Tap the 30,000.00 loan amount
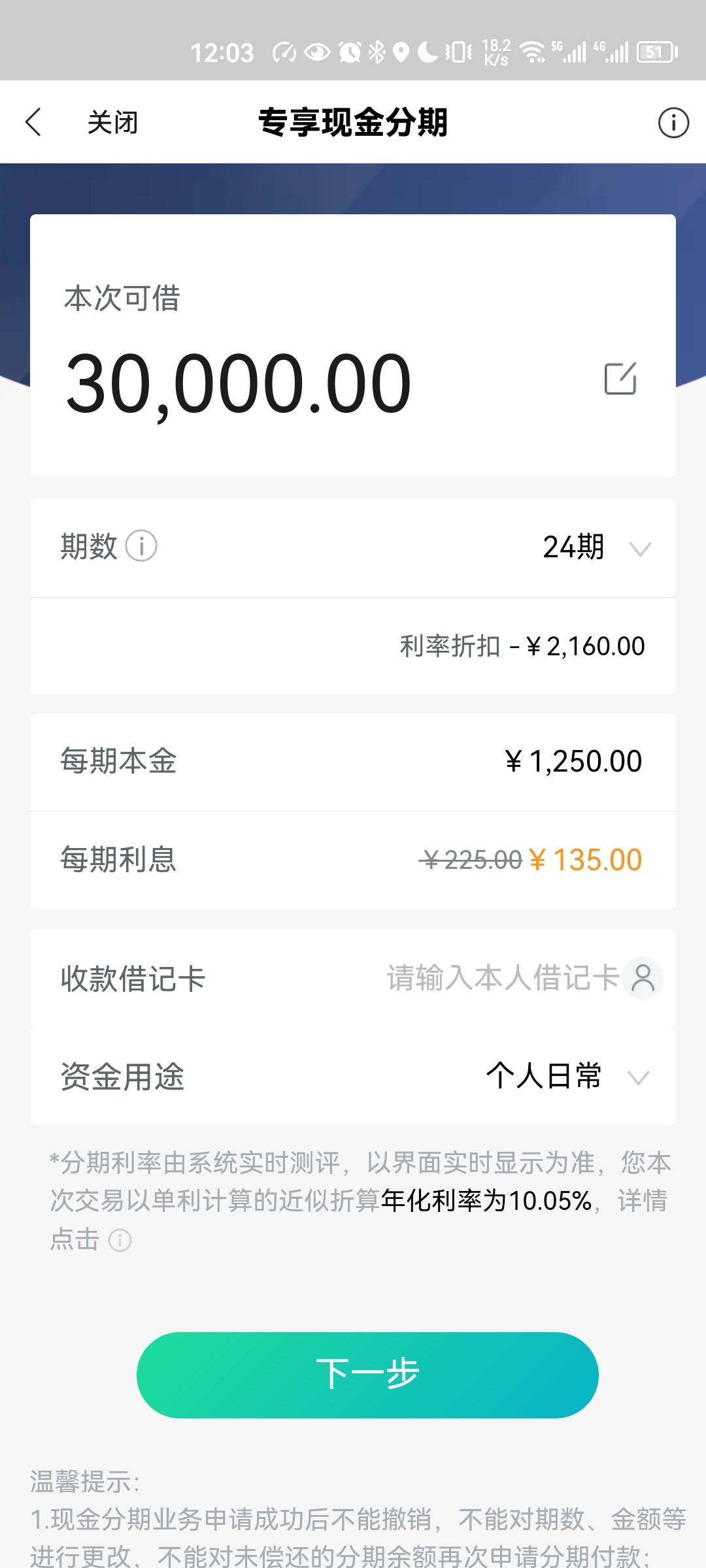This screenshot has height=1568, width=706. click(x=239, y=384)
